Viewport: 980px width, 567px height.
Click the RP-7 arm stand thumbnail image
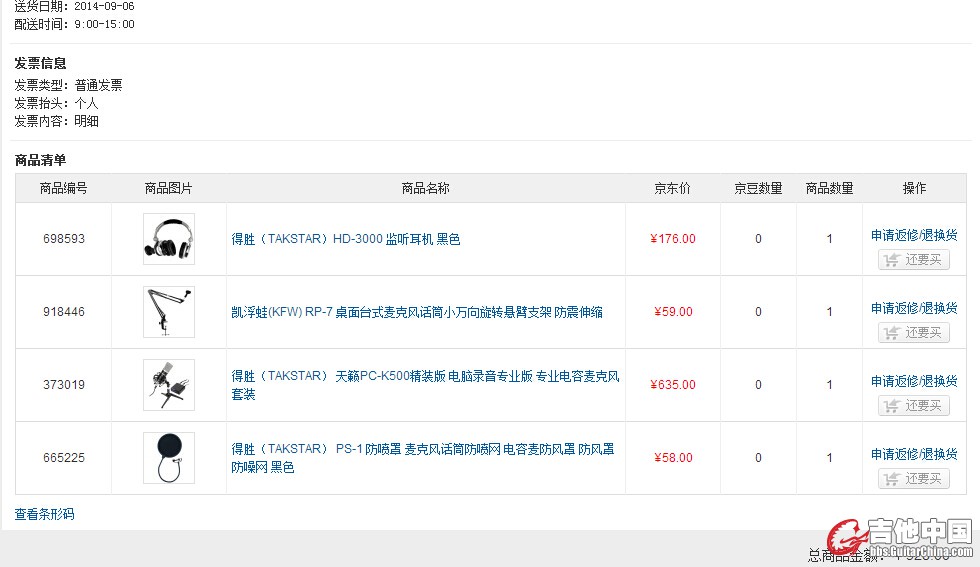pos(169,312)
